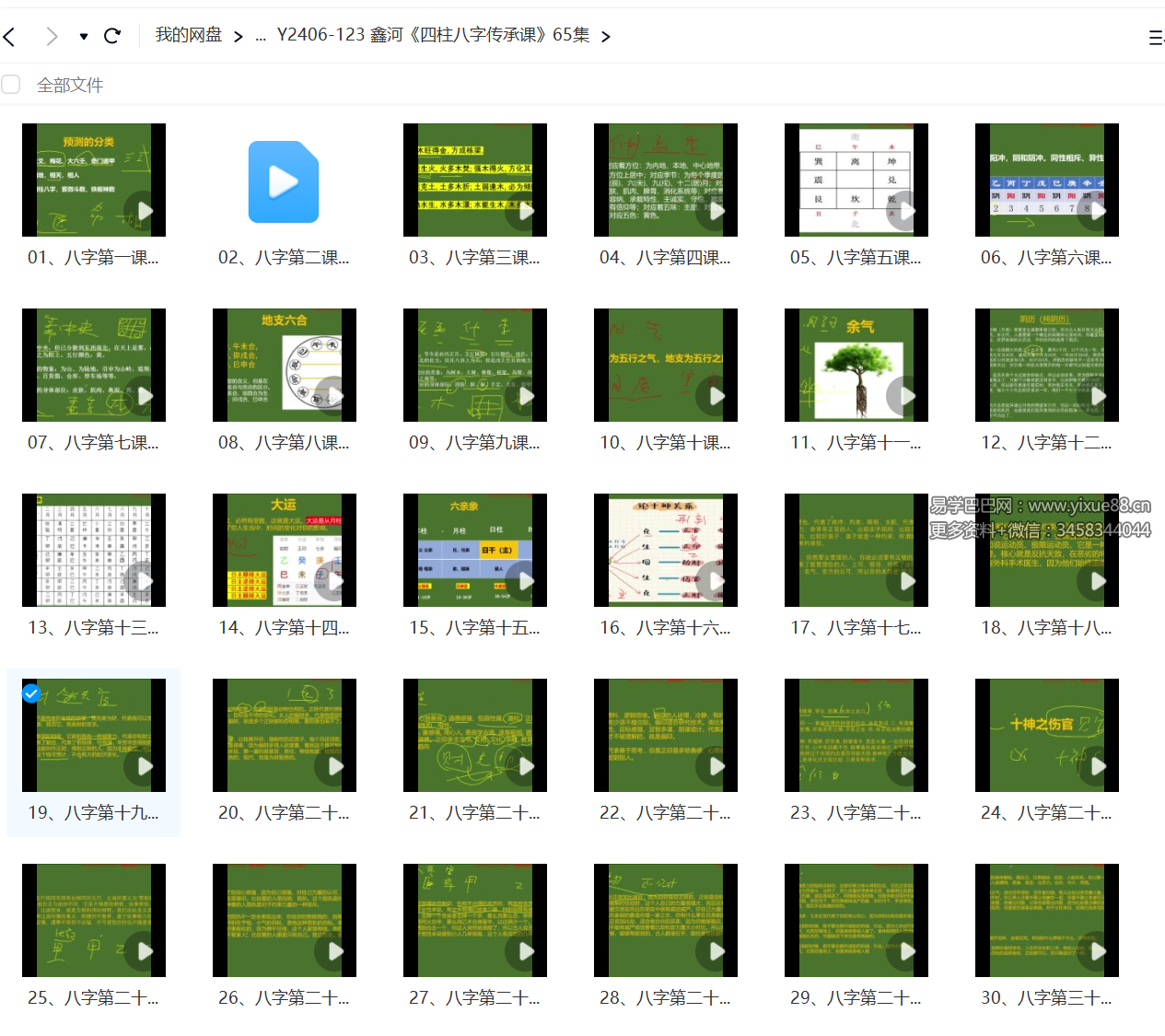Click the chevron after the folder name
Viewport: 1165px width, 1036px height.
pyautogui.click(x=605, y=36)
